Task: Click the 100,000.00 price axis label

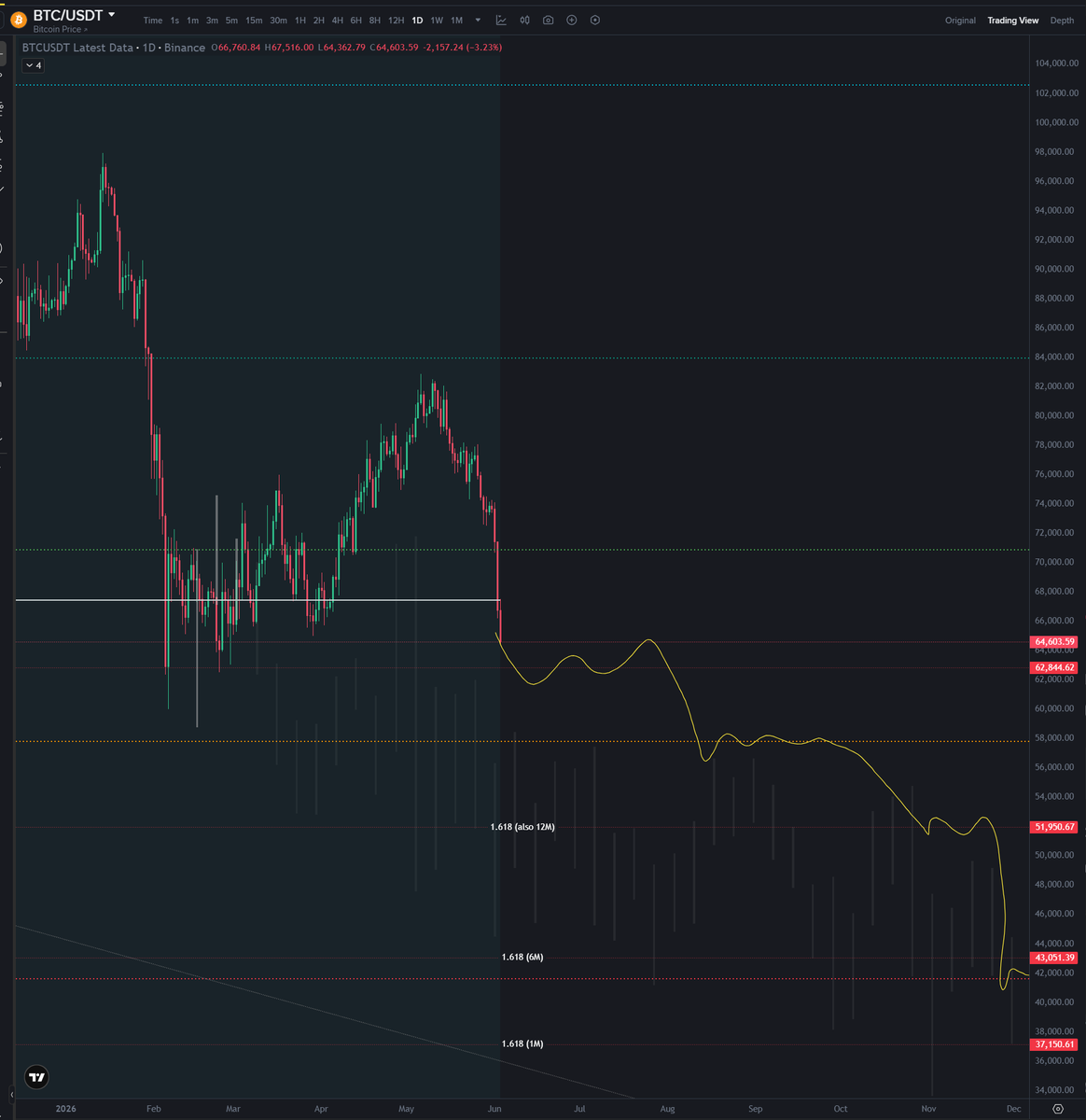Action: 1055,122
